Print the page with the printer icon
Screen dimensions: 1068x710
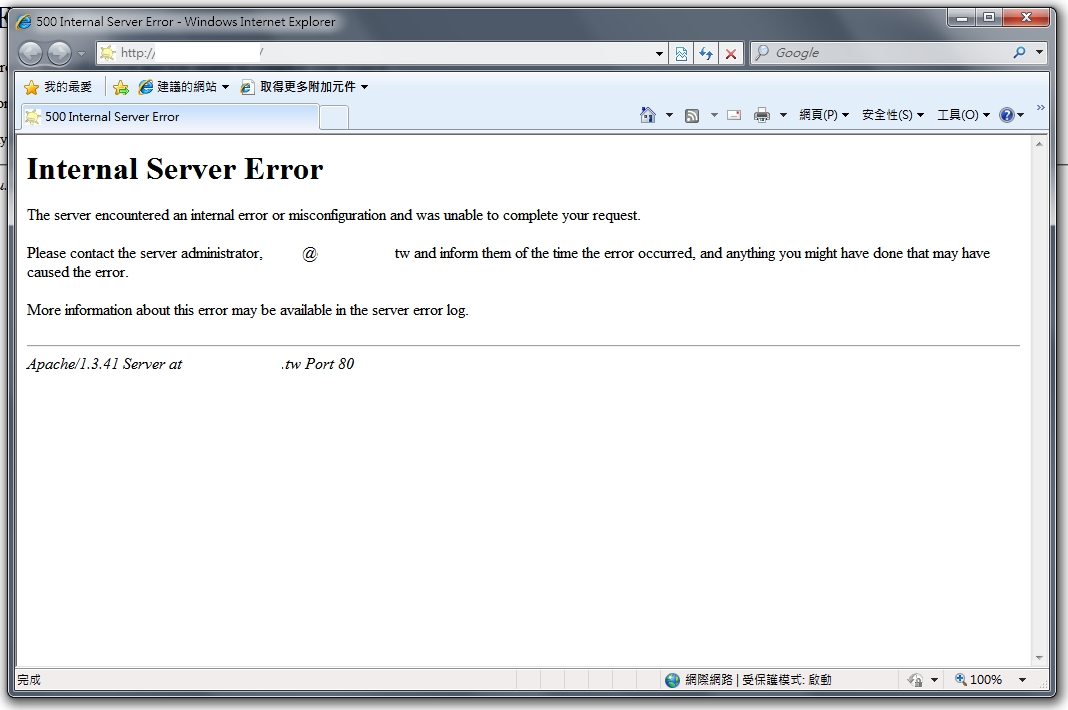click(761, 115)
